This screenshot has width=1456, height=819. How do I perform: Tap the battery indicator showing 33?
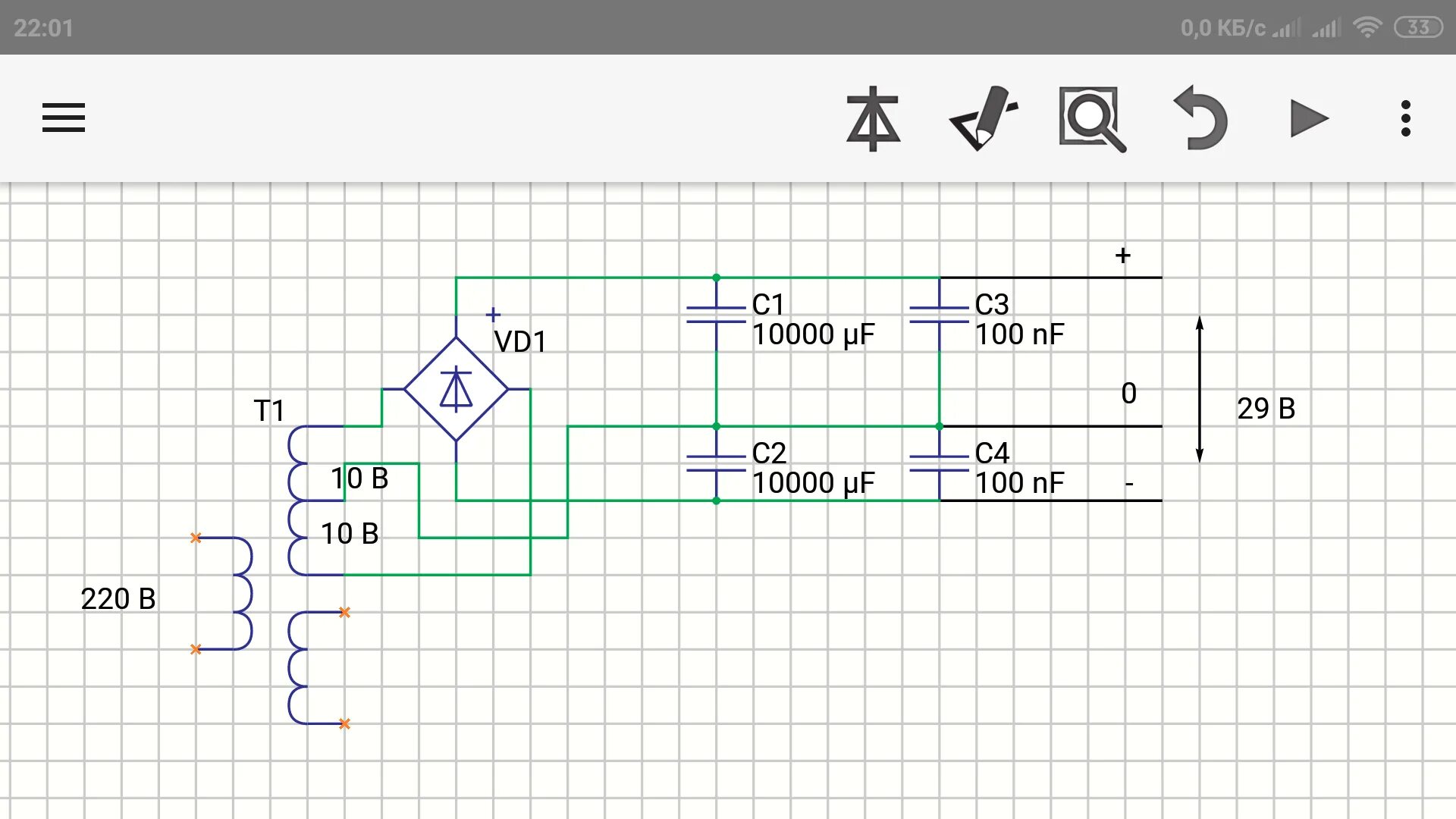click(x=1417, y=28)
